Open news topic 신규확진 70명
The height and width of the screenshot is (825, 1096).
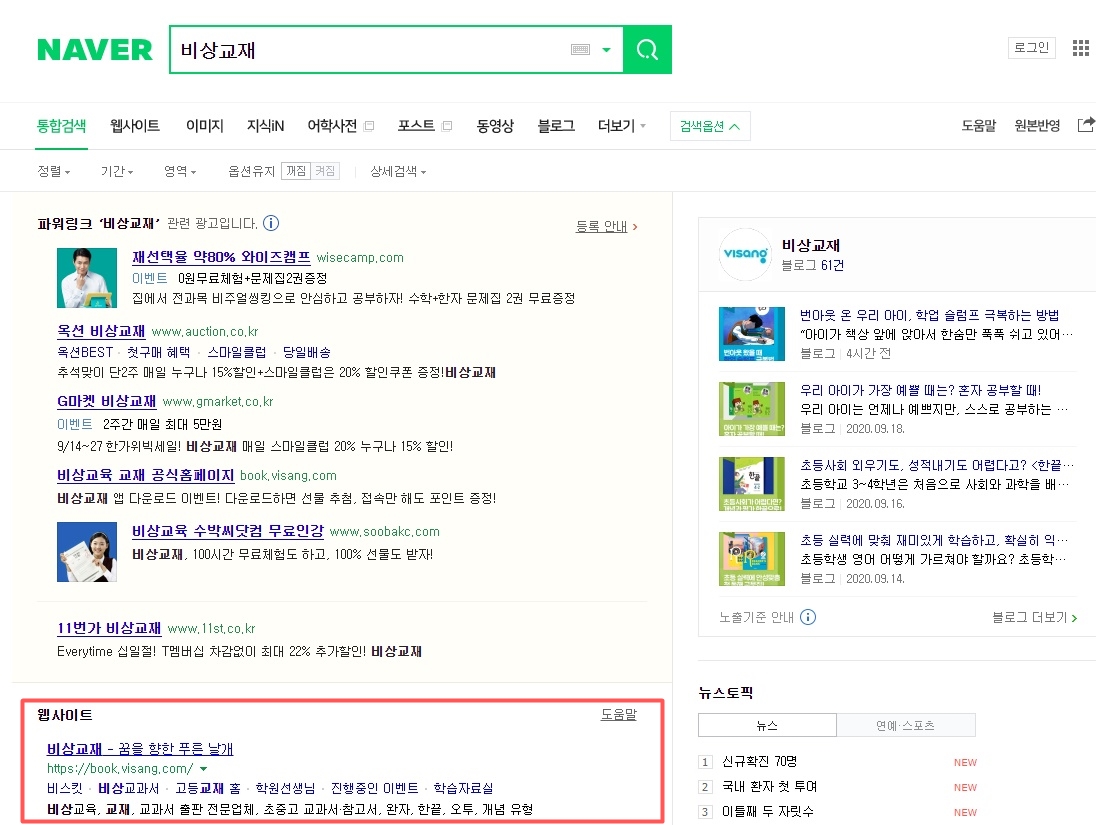[759, 761]
